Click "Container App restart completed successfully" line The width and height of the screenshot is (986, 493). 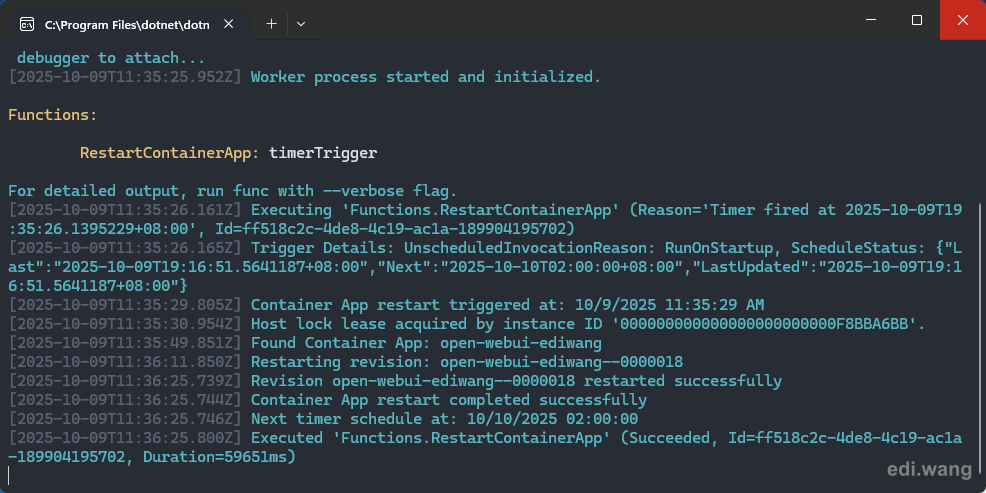(x=448, y=400)
